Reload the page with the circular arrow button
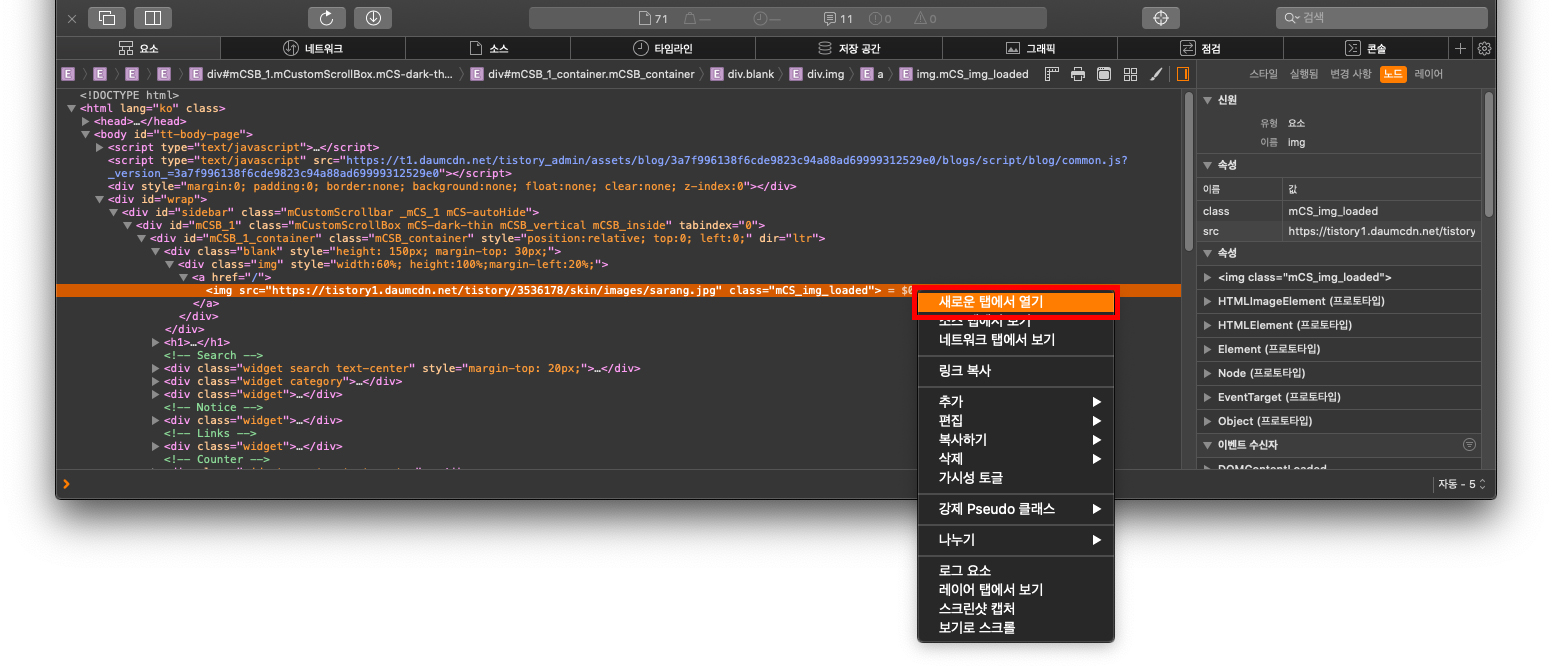 coord(326,18)
